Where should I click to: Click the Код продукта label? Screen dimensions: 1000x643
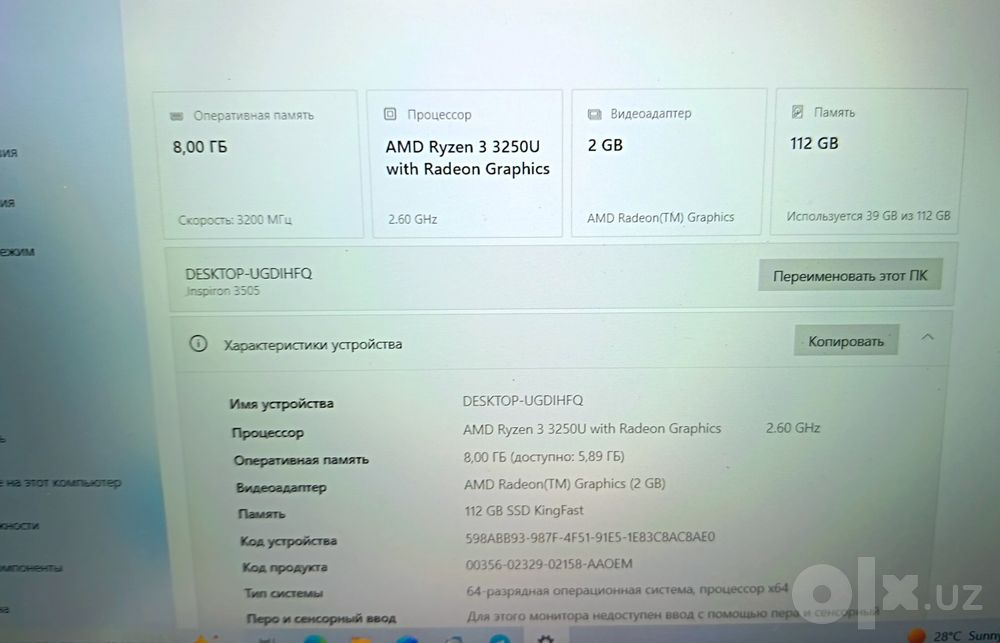284,567
